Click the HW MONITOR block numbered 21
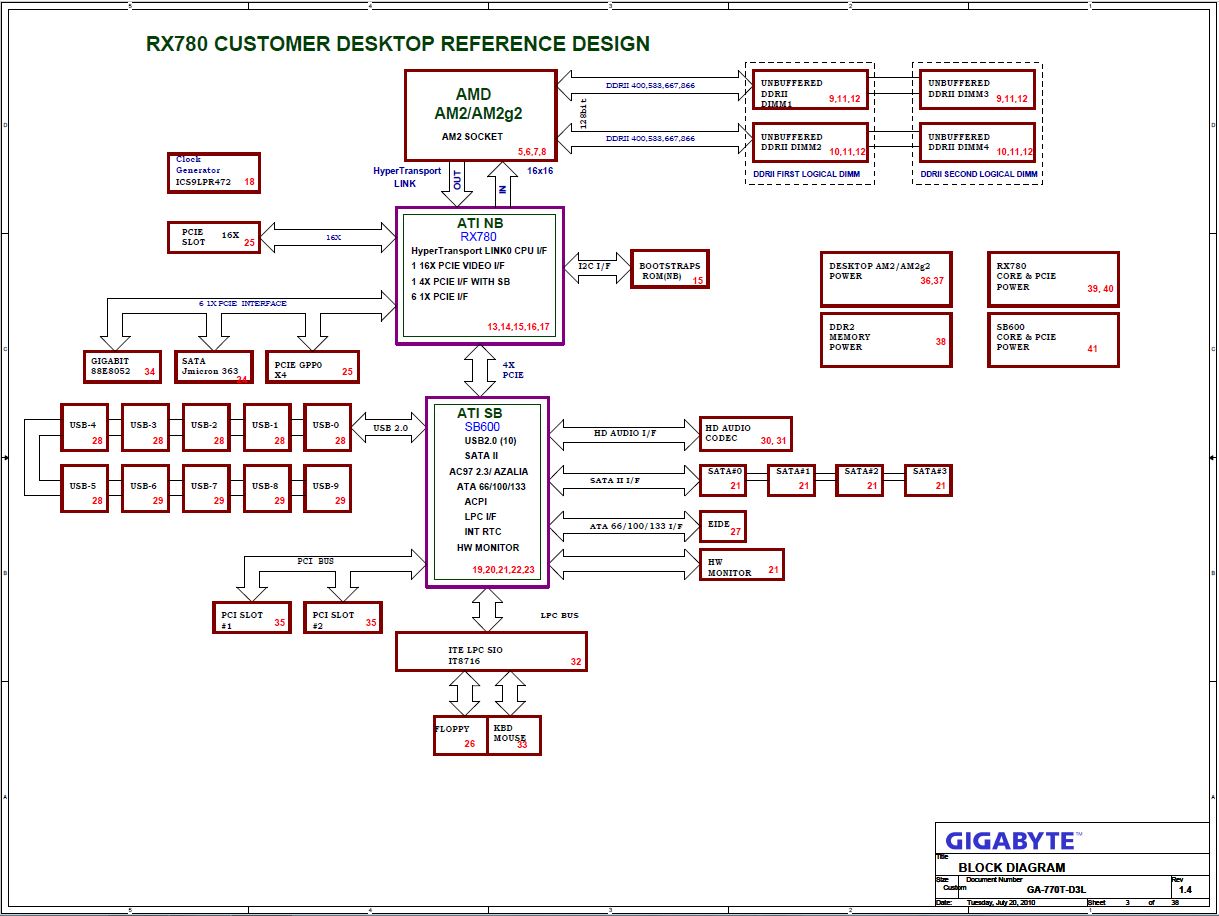 click(742, 565)
